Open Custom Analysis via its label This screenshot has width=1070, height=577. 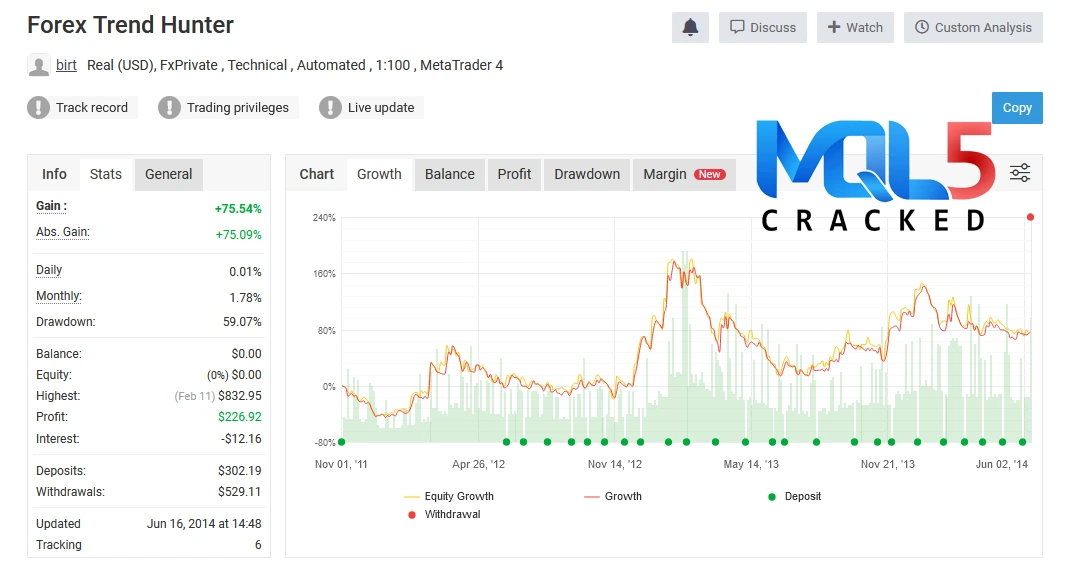[983, 27]
